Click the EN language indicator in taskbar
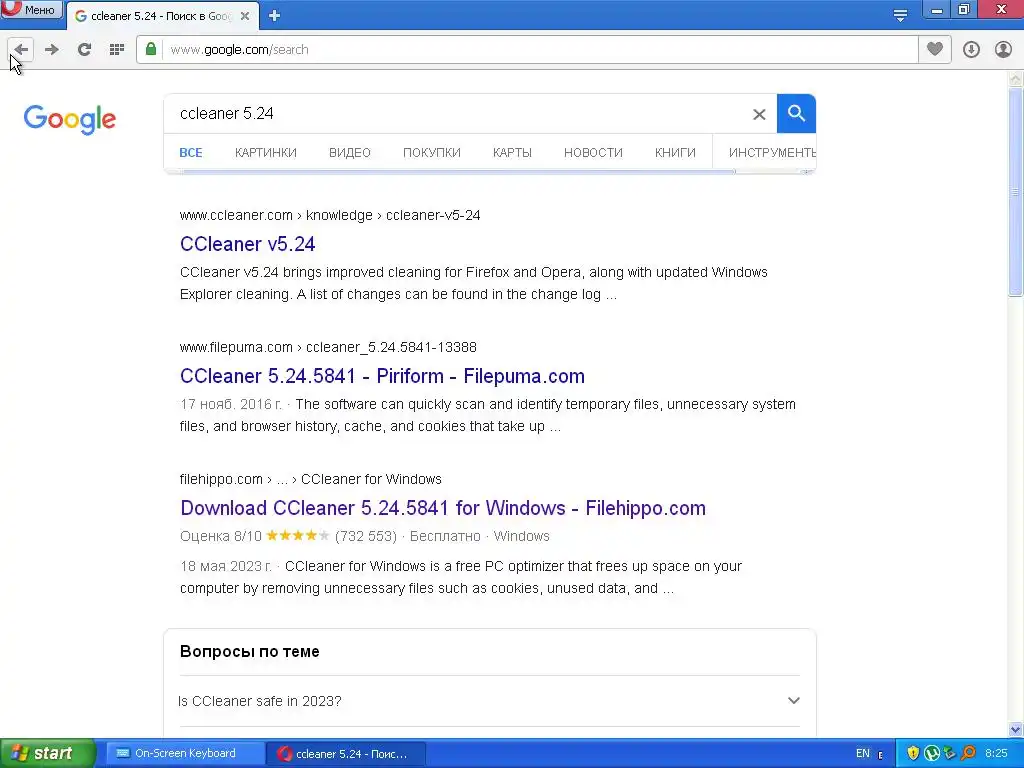 (x=863, y=754)
